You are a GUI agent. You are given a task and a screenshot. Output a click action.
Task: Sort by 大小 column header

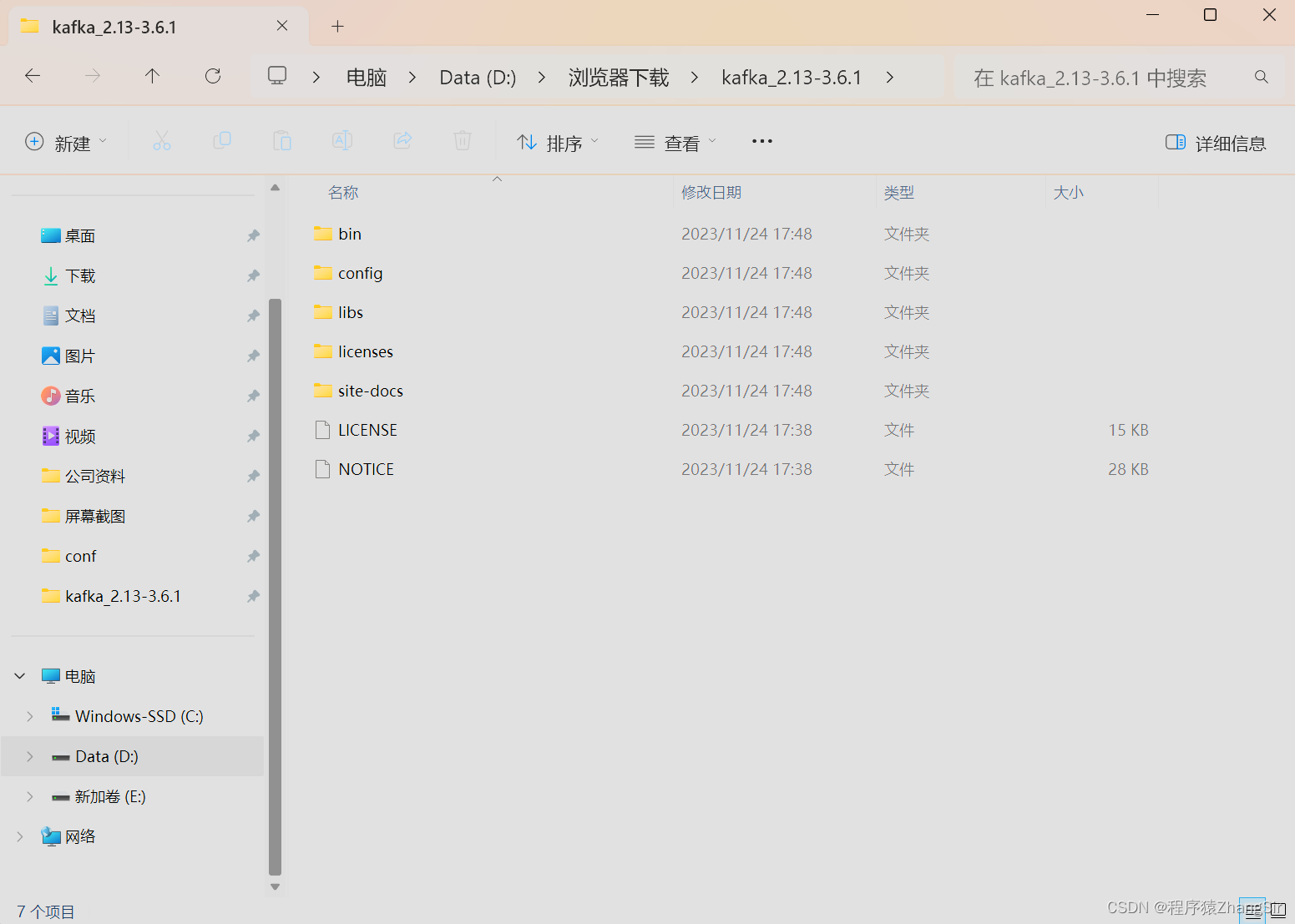pos(1068,193)
